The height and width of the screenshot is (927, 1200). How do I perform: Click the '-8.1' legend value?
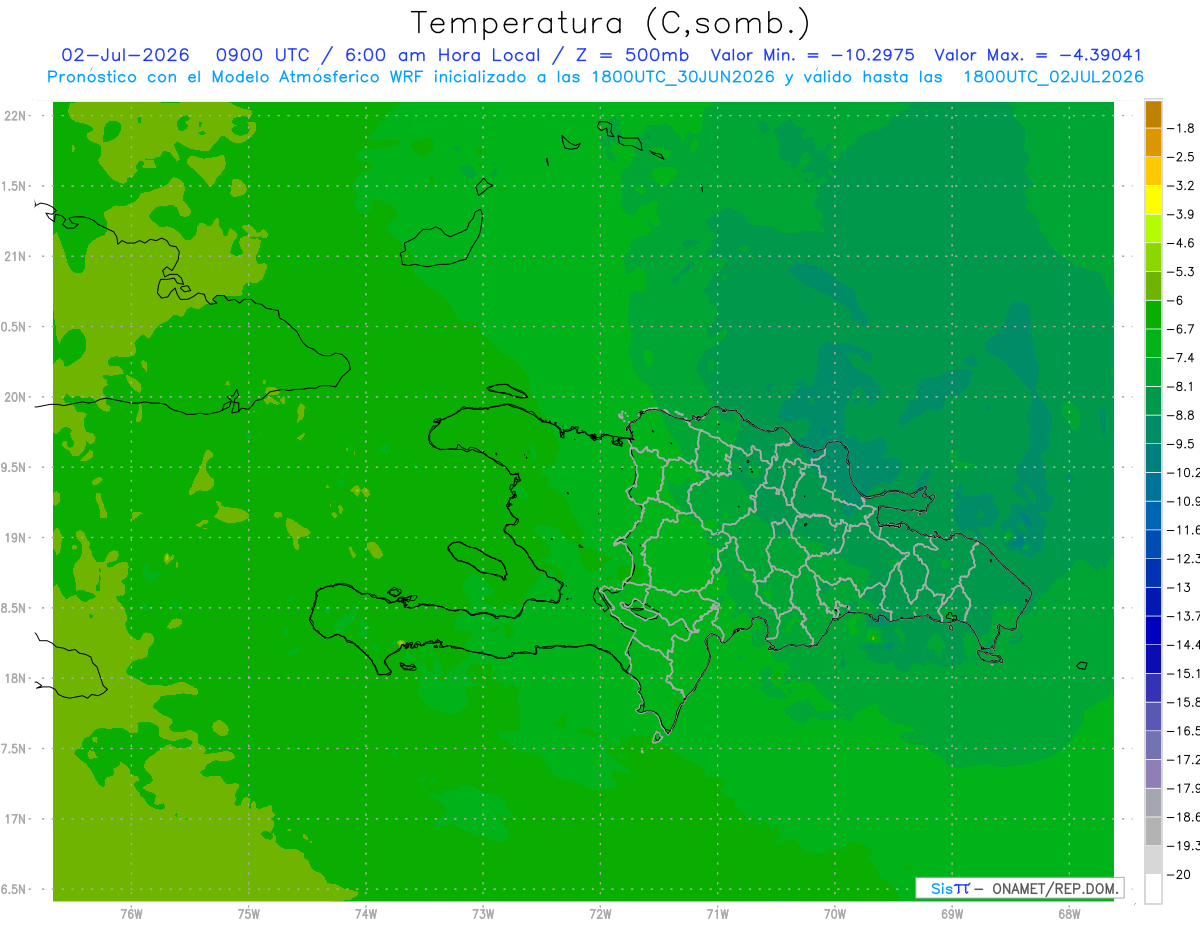[1181, 386]
